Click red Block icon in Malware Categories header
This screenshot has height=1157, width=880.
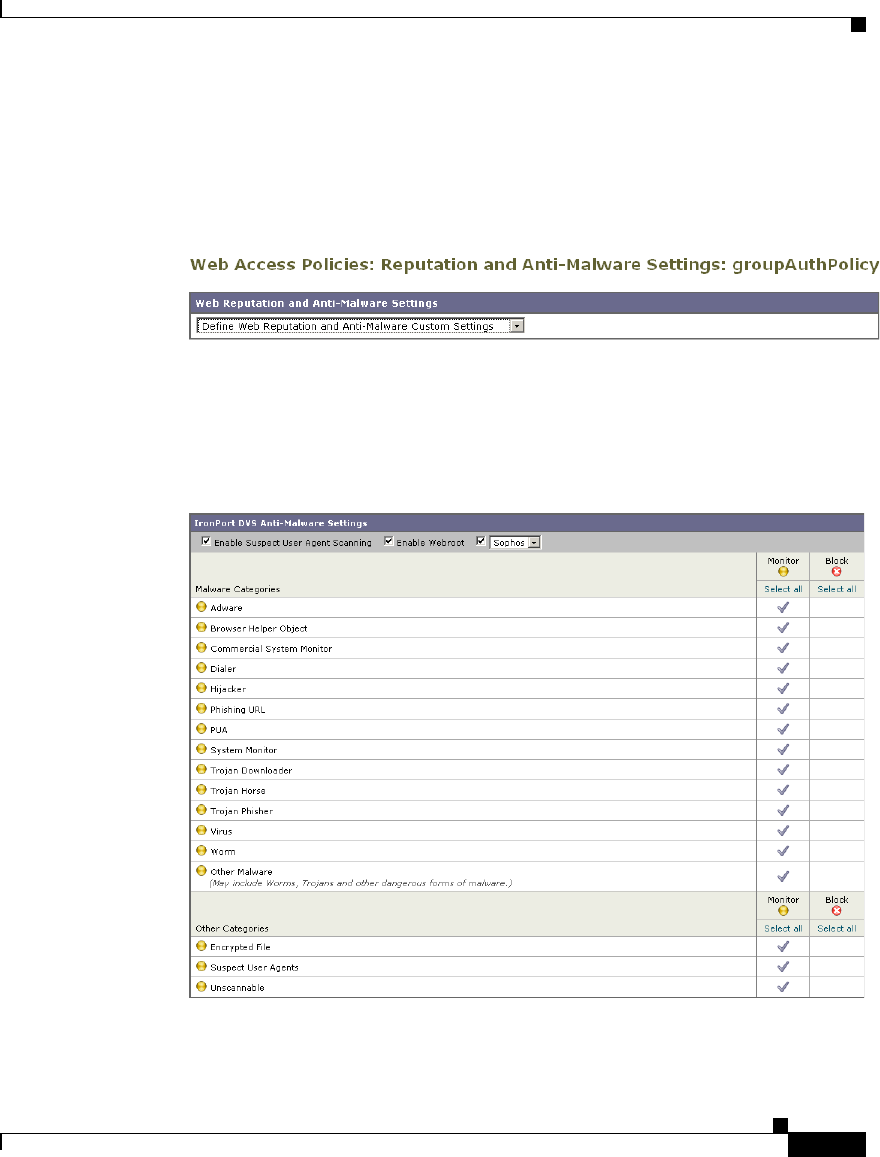[836, 571]
